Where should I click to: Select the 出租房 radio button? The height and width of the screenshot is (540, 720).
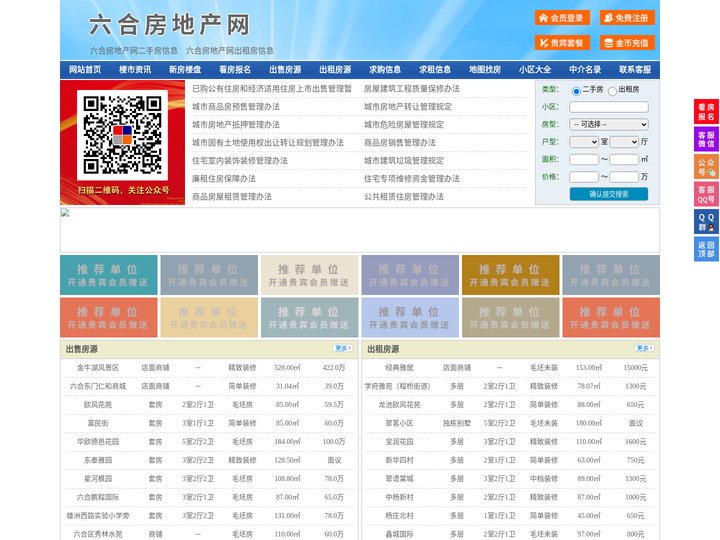[612, 91]
